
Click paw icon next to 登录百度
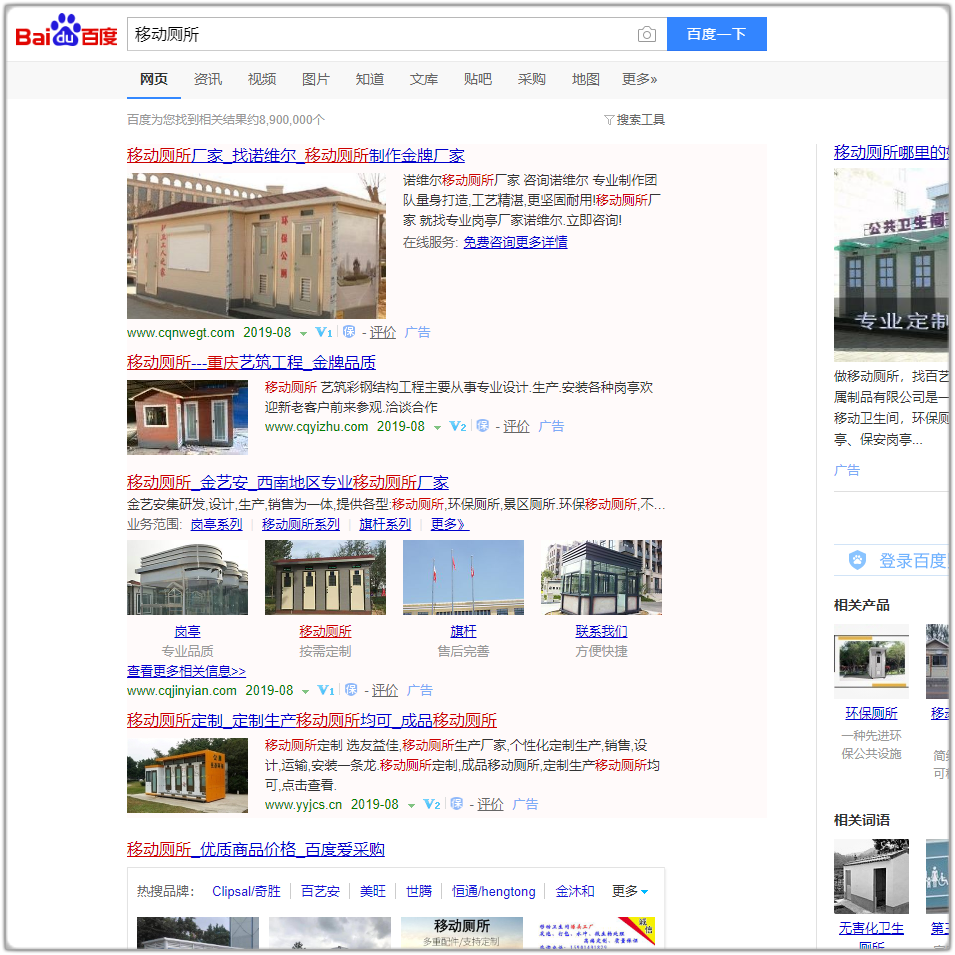coord(857,560)
